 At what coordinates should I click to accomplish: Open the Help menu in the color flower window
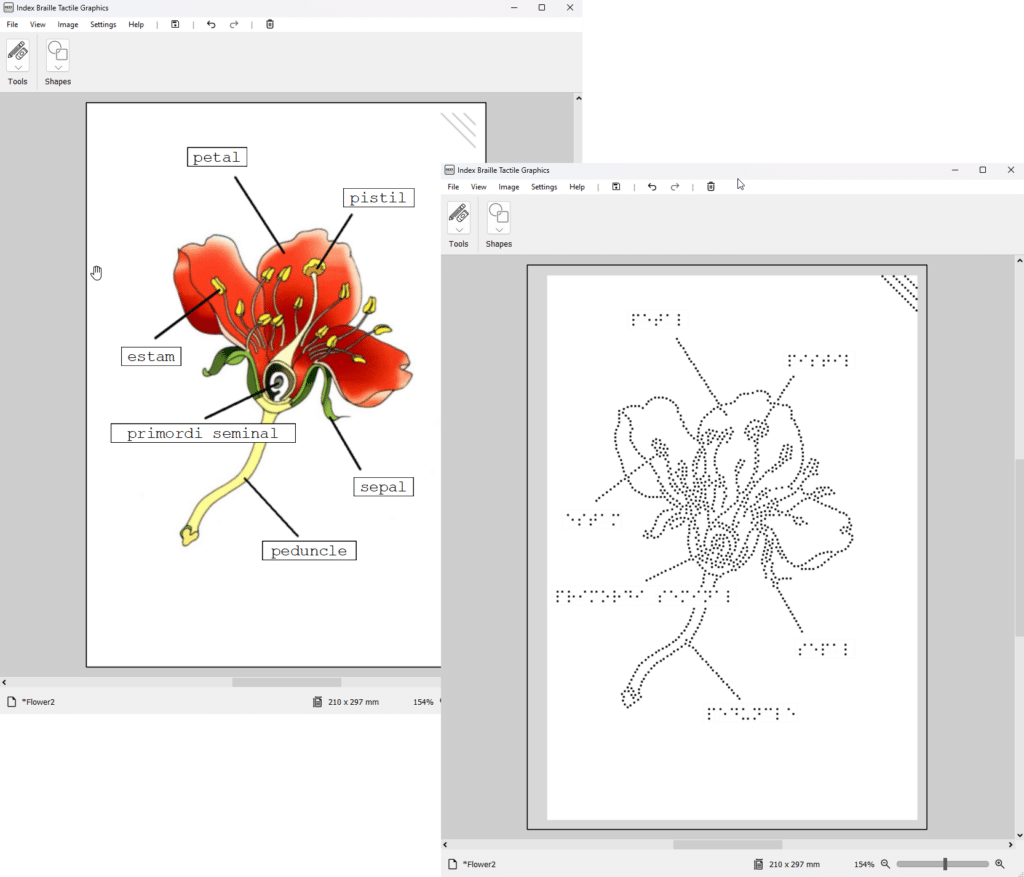(136, 24)
